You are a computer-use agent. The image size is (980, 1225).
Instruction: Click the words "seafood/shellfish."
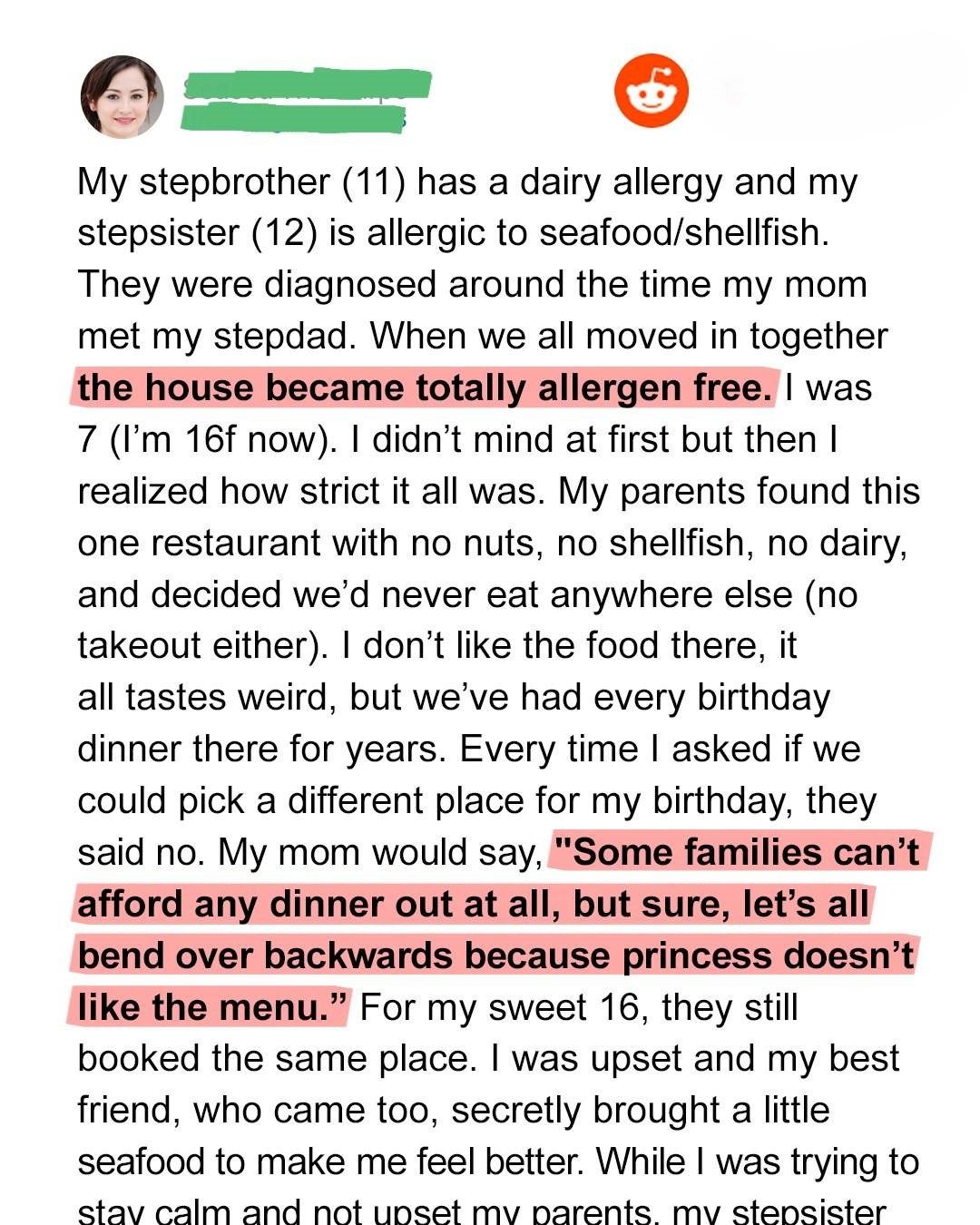(684, 233)
